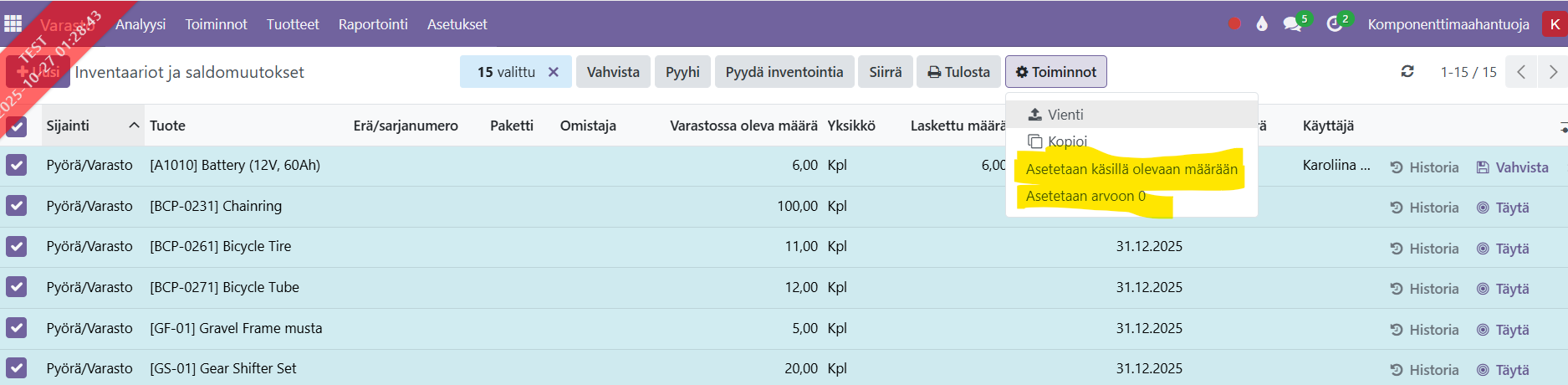Viewport: 1568px width, 385px height.
Task: Select Vienti from the actions menu
Action: pos(1065,115)
